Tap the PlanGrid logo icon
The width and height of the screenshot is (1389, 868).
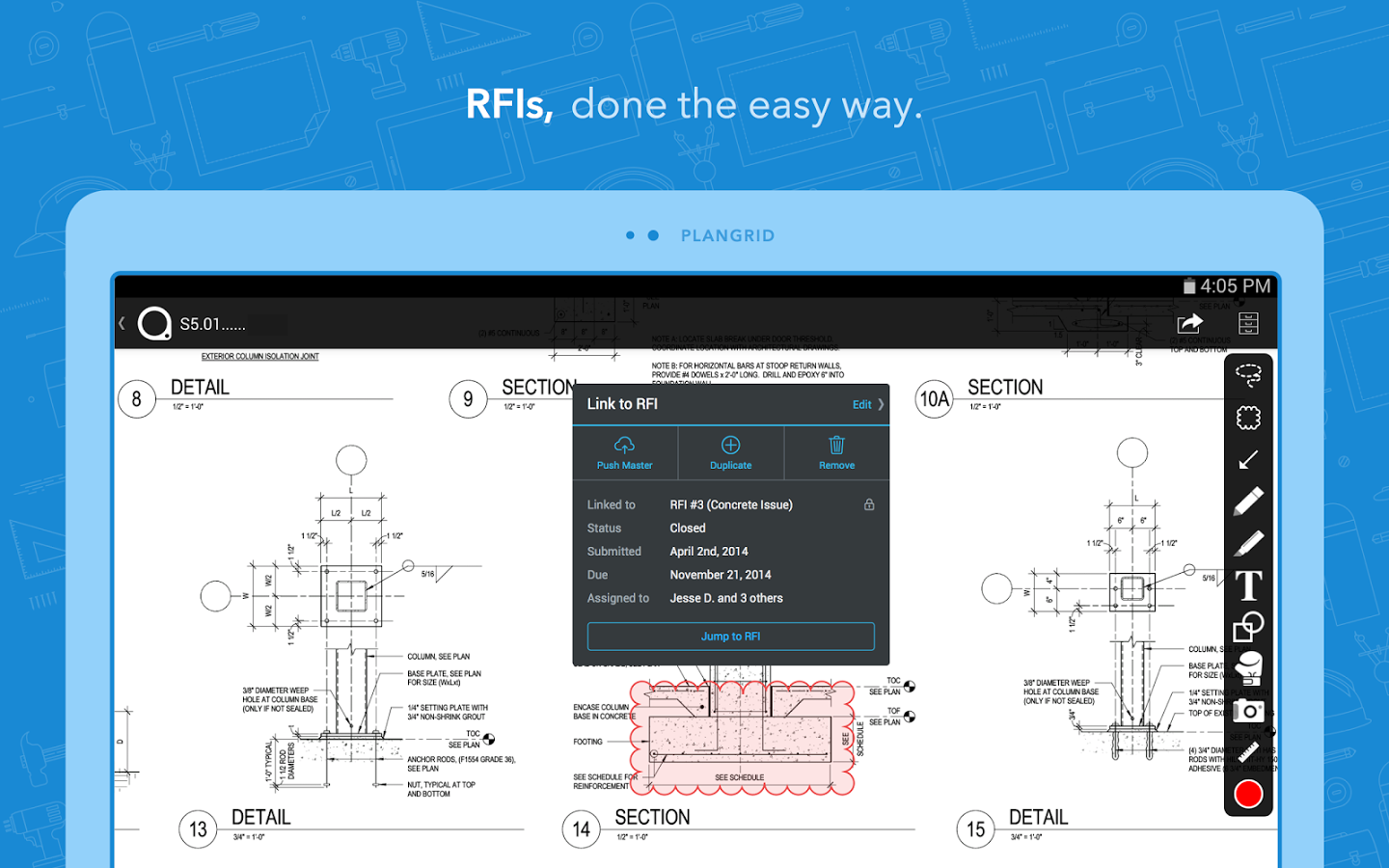[x=154, y=324]
